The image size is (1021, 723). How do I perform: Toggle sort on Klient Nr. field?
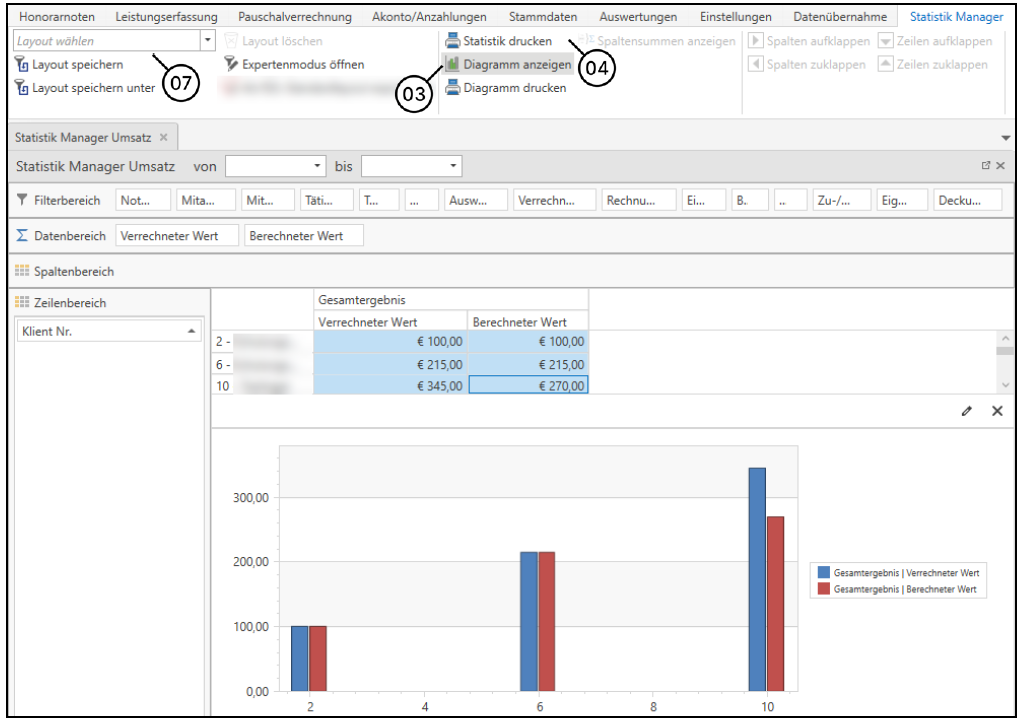pos(191,332)
